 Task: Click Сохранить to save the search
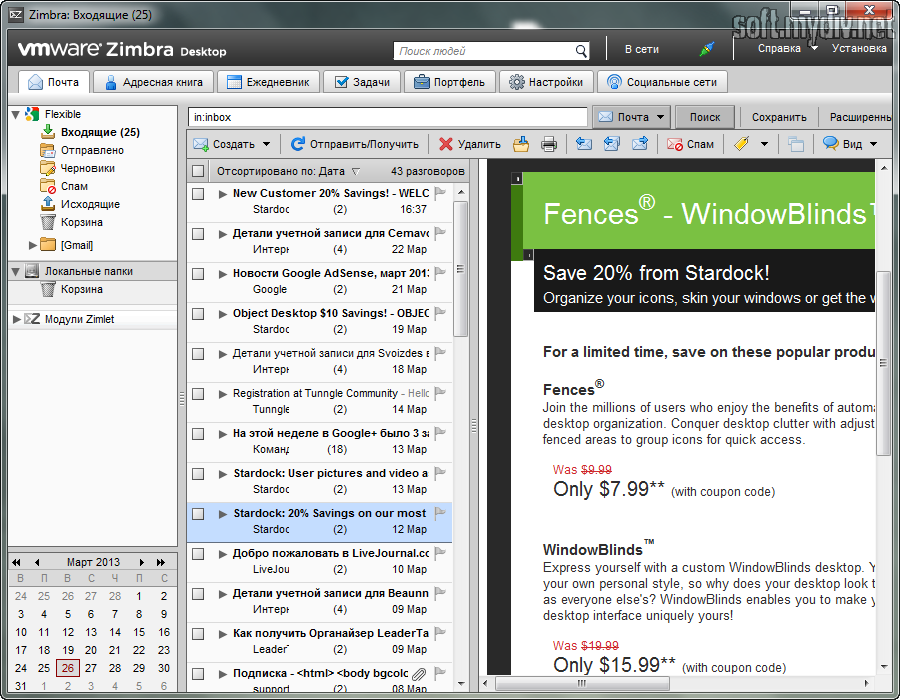click(779, 117)
